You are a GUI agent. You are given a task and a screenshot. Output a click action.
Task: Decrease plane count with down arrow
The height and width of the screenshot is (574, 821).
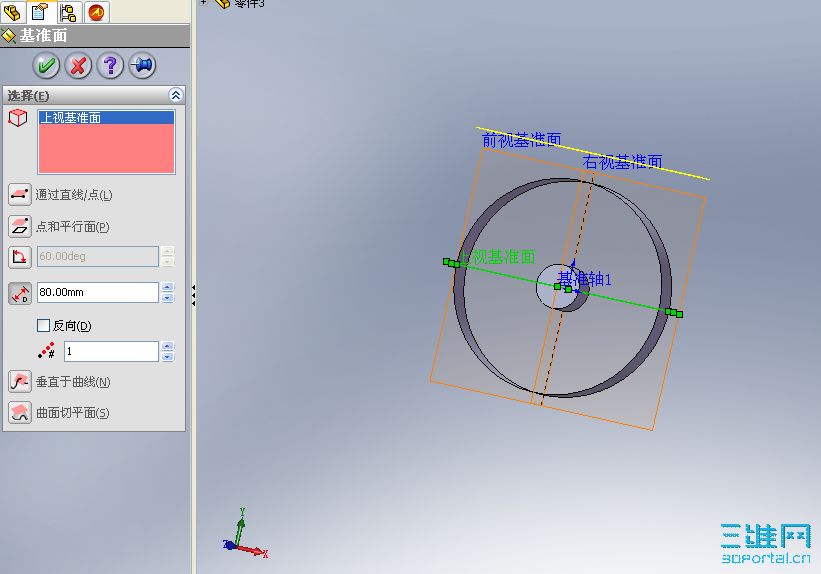(168, 357)
